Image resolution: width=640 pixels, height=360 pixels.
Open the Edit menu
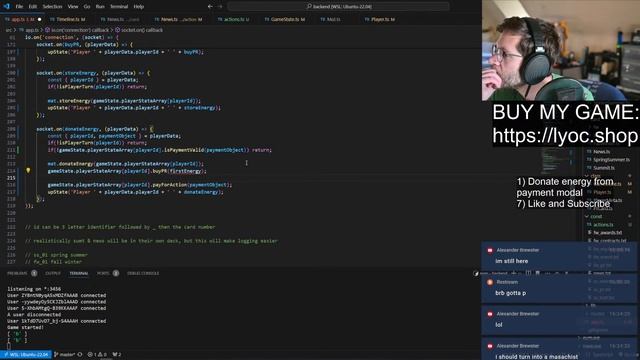33,7
